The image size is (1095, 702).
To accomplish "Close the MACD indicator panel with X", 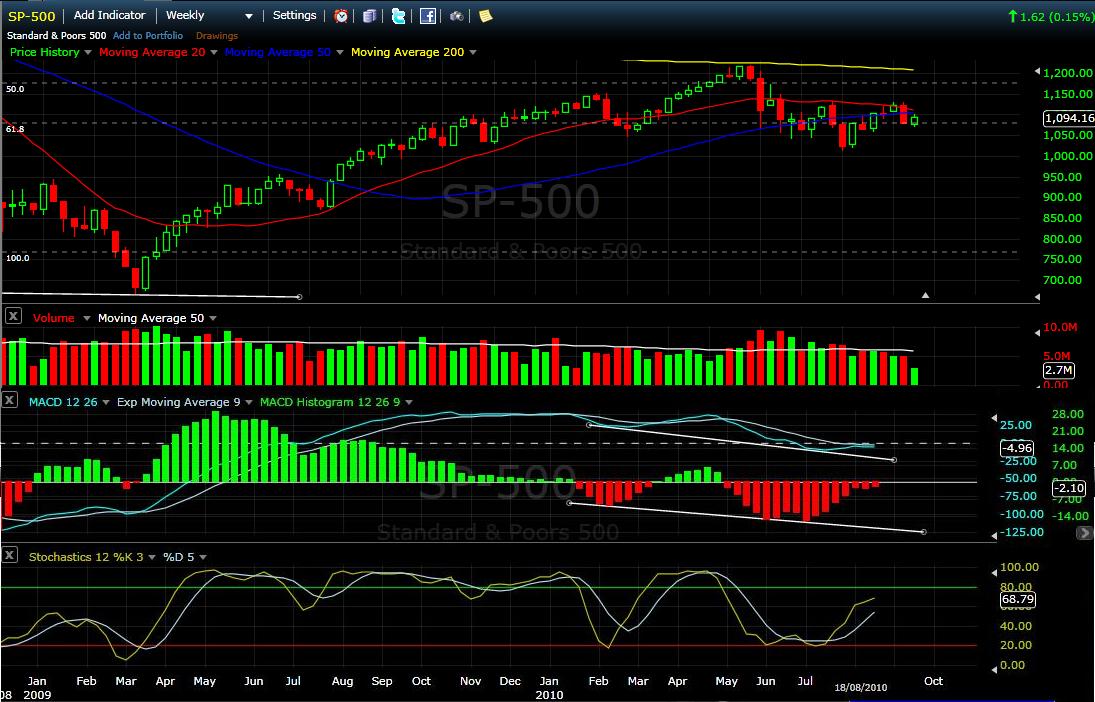I will 9,400.
